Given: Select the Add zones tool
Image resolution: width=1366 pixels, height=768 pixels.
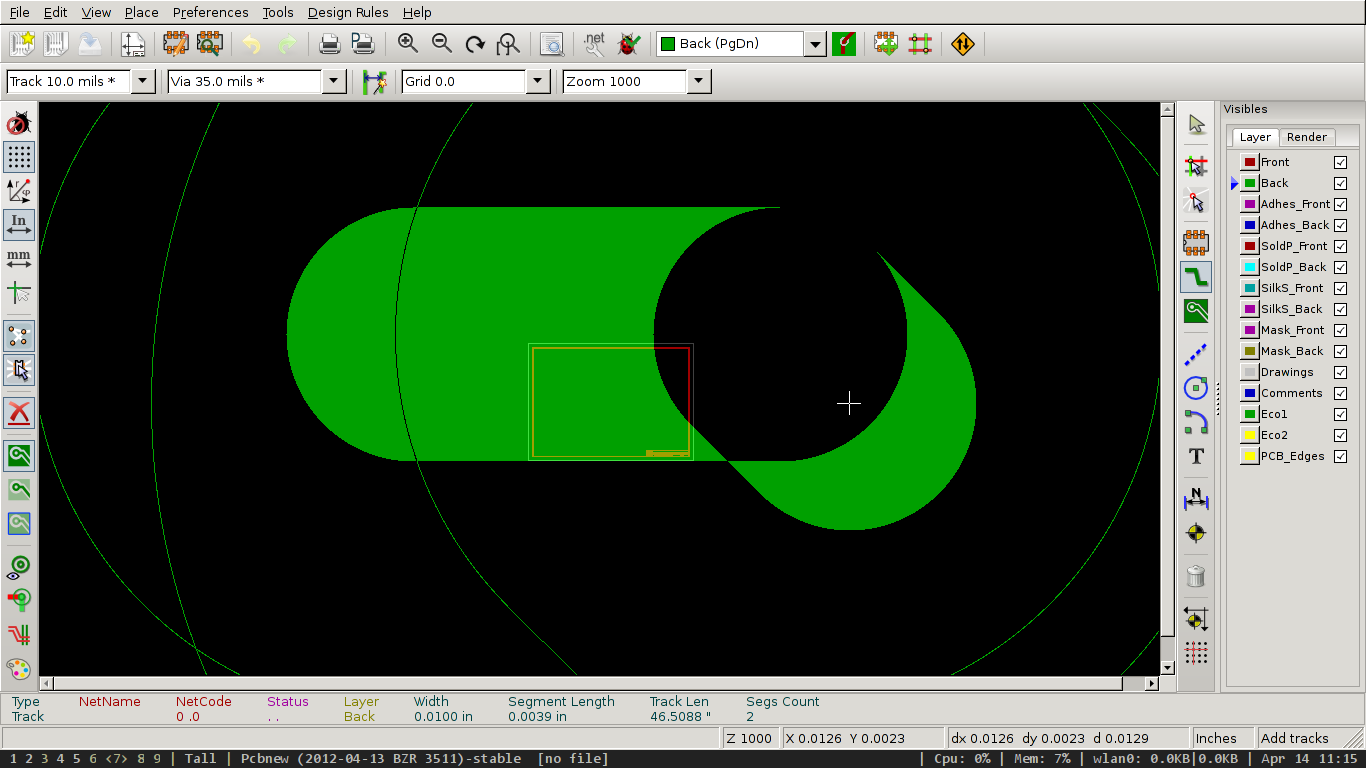Looking at the screenshot, I should (x=1196, y=310).
